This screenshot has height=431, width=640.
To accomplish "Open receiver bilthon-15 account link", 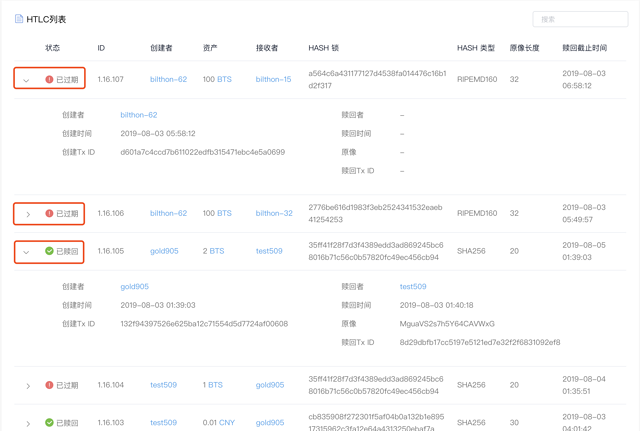I will click(x=273, y=79).
